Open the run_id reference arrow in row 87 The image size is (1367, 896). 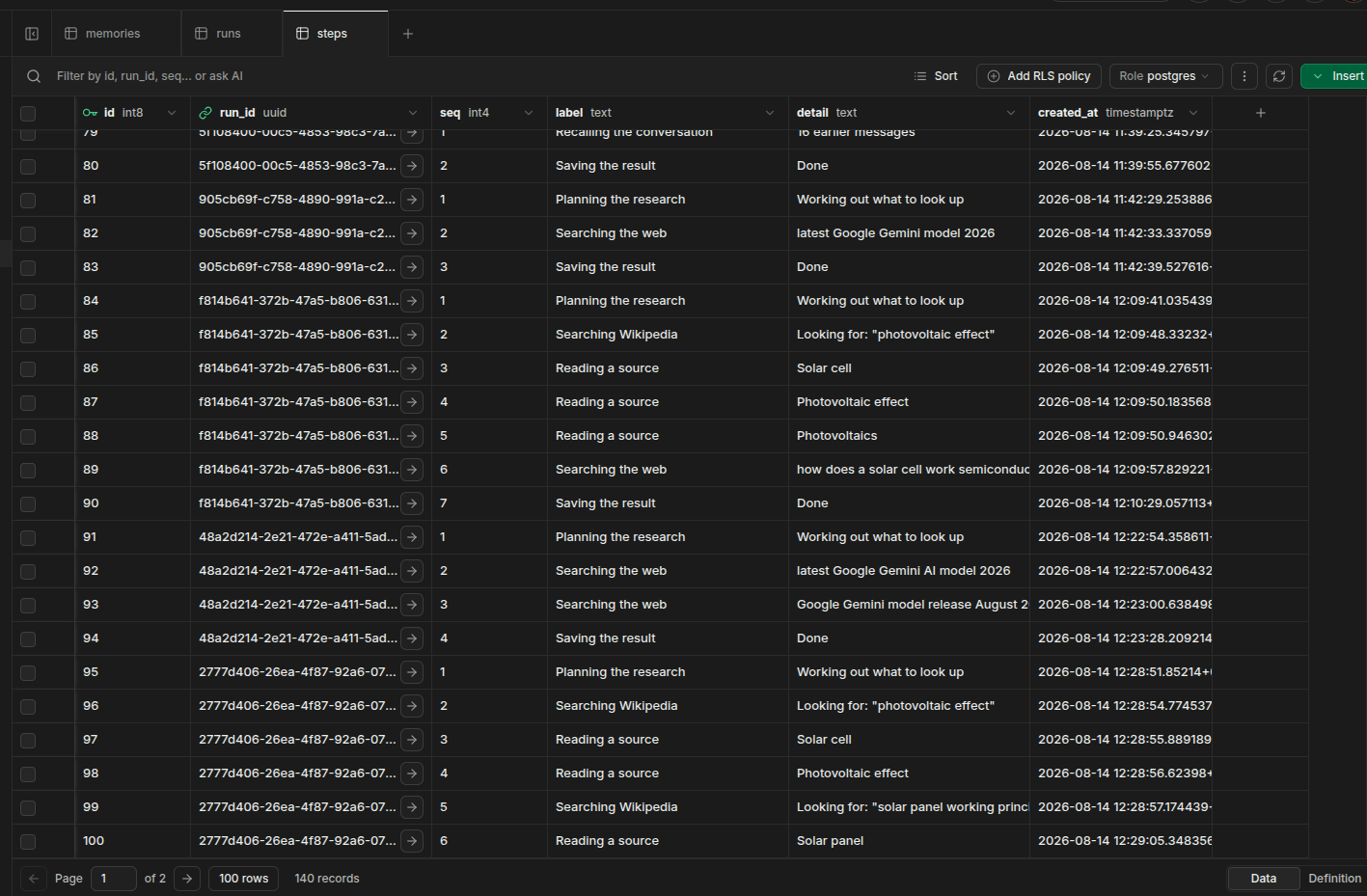(412, 402)
